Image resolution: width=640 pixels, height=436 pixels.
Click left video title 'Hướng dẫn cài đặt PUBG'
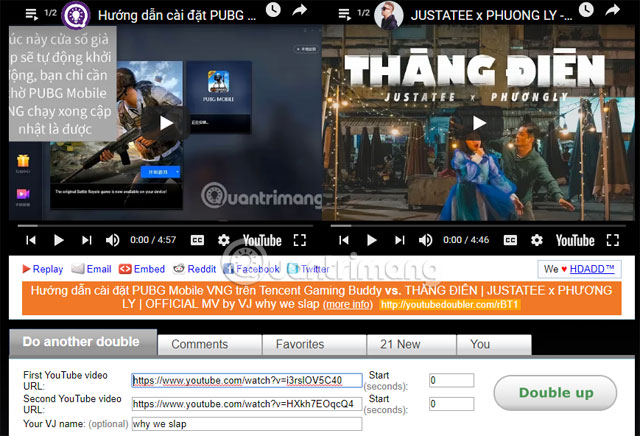tap(177, 16)
